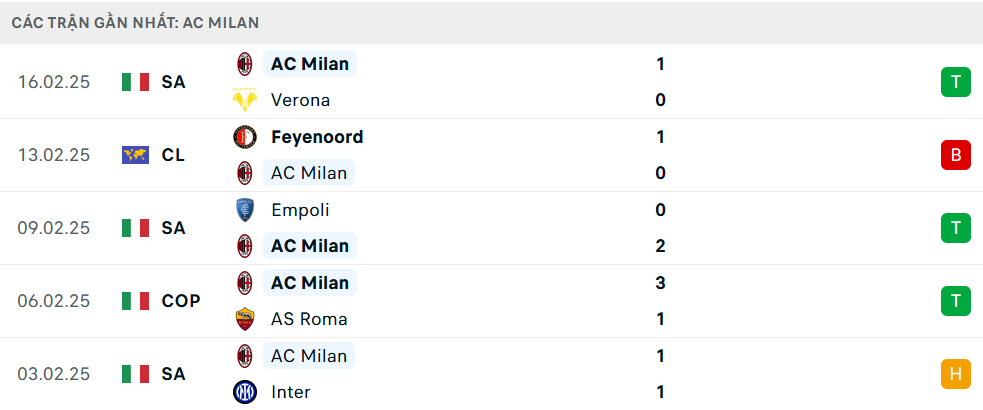Click AC Milan crest in Verona match
Viewport: 983px width, 410px height.
tap(244, 64)
